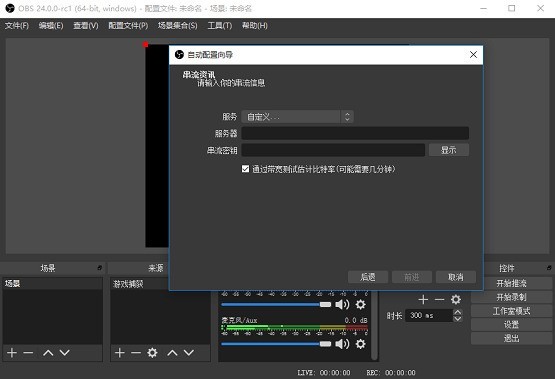Open source properties with the gear icon

152,352
